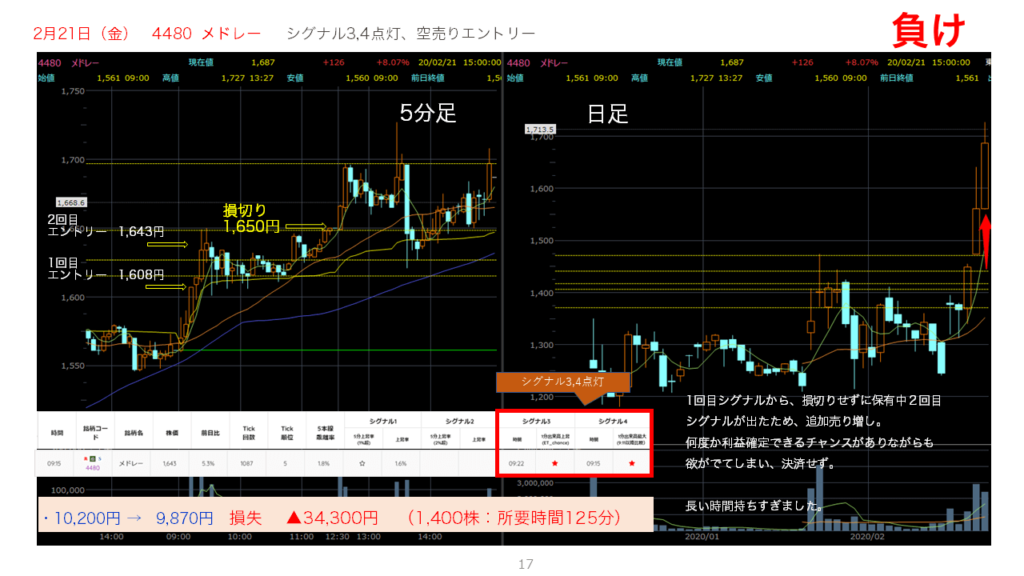Click the 1,550 price axis label

click(72, 366)
